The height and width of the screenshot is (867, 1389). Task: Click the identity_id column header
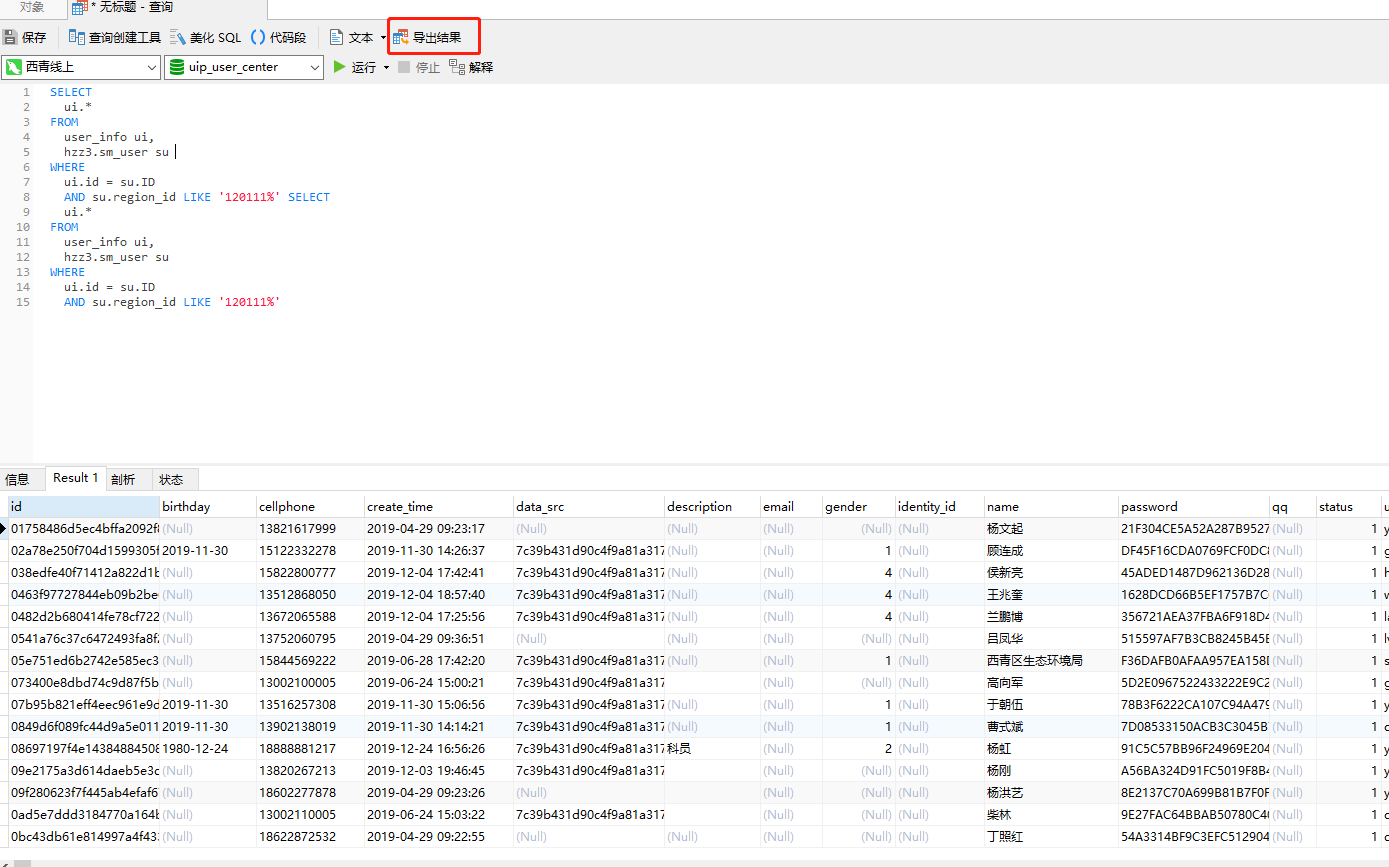(939, 507)
